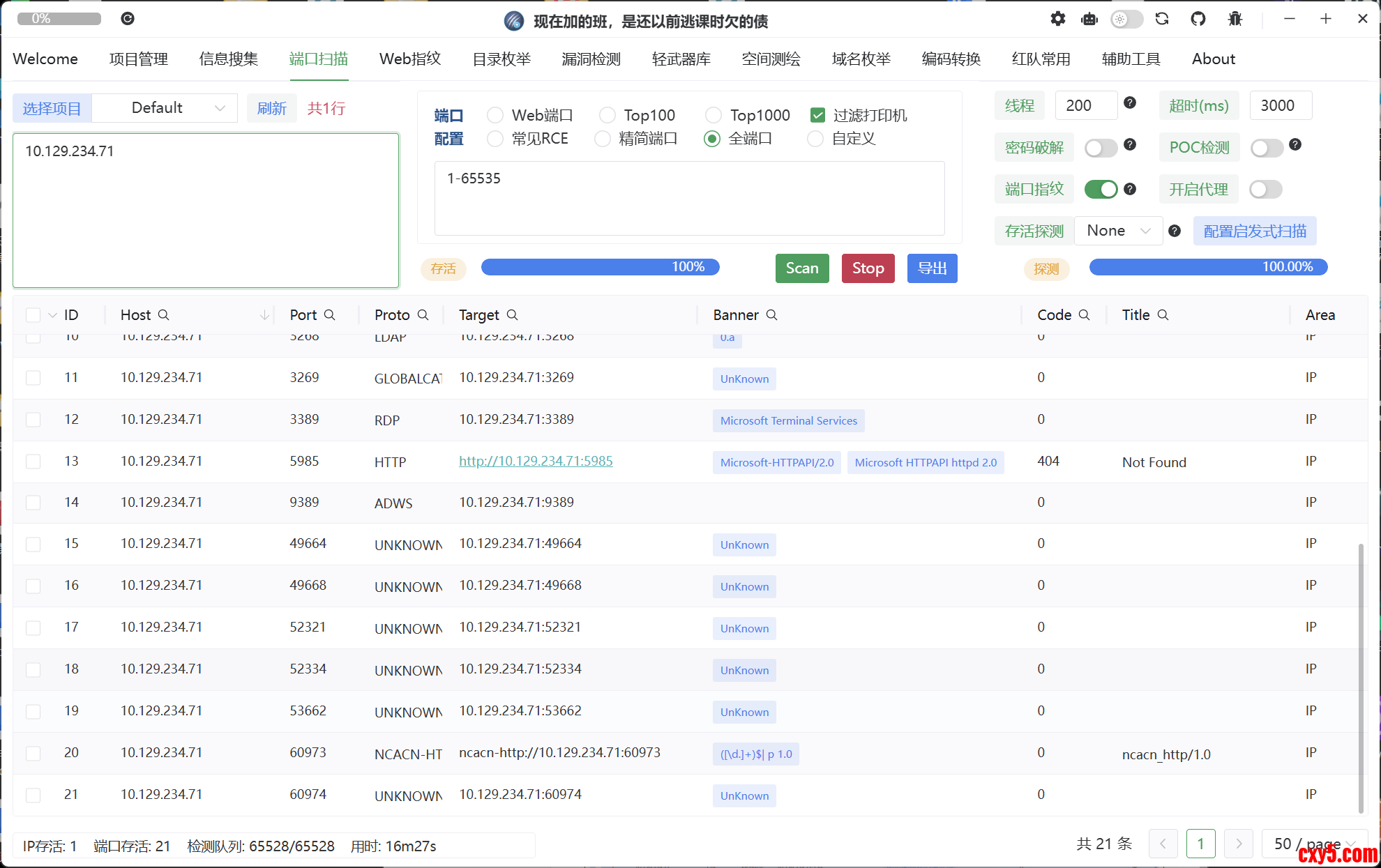The width and height of the screenshot is (1381, 868).
Task: Uncheck the 过滤打印机 checkbox
Action: (x=818, y=115)
